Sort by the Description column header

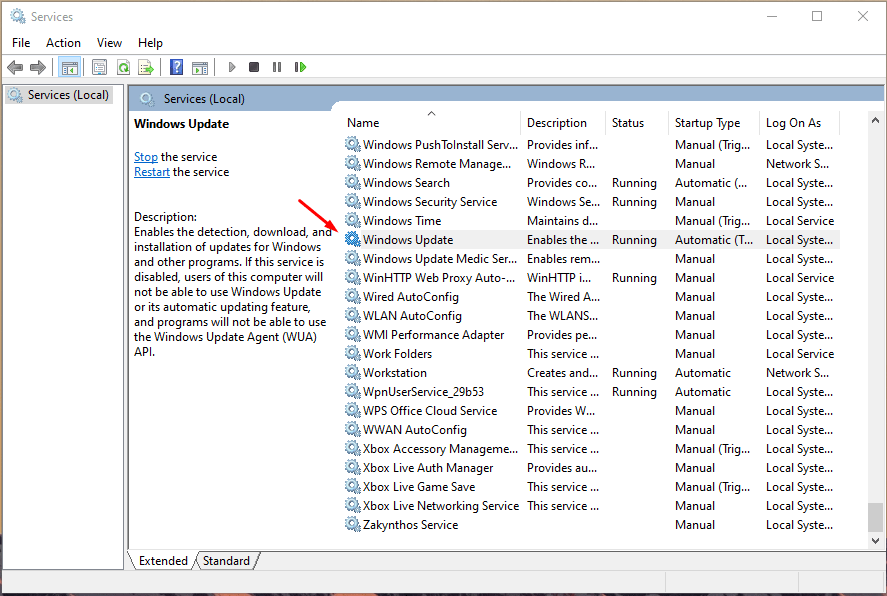(563, 123)
